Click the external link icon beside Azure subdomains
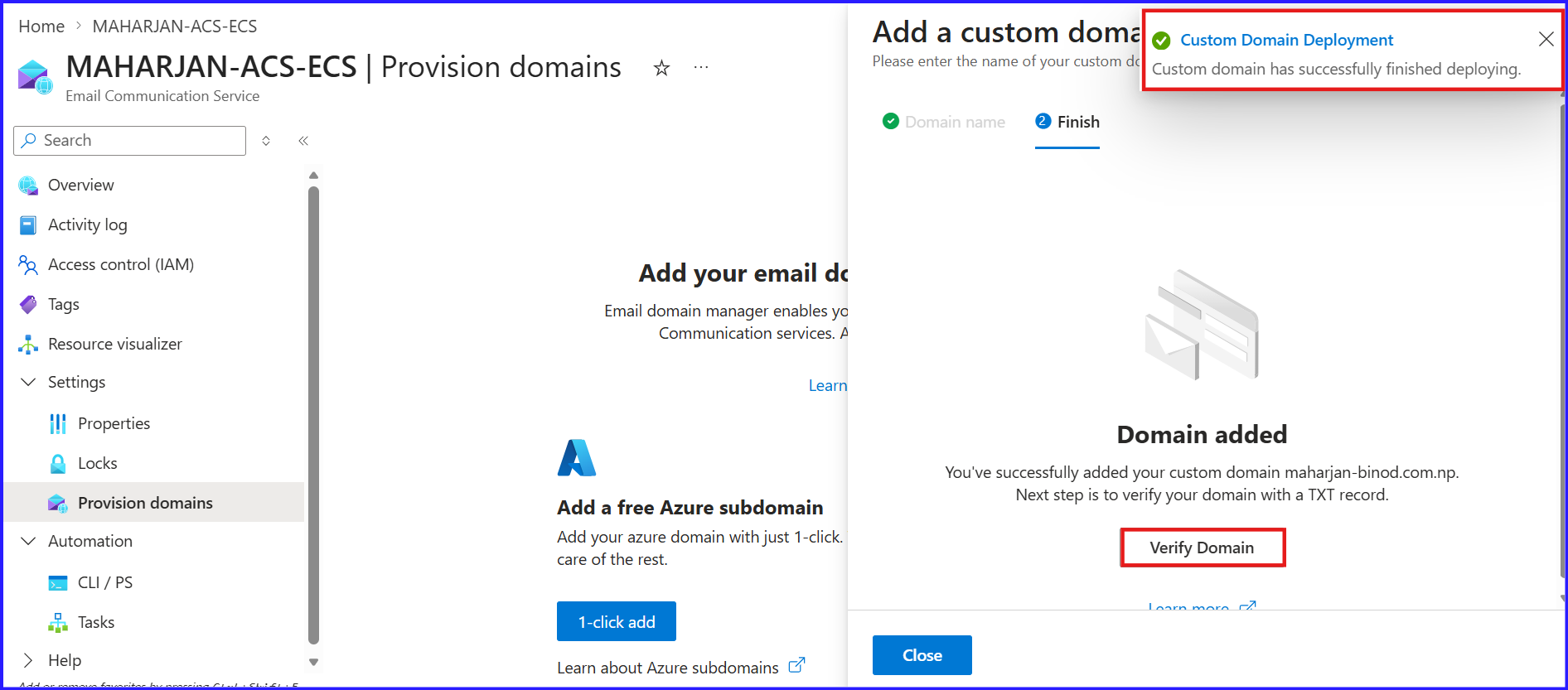The image size is (1568, 690). [x=796, y=665]
